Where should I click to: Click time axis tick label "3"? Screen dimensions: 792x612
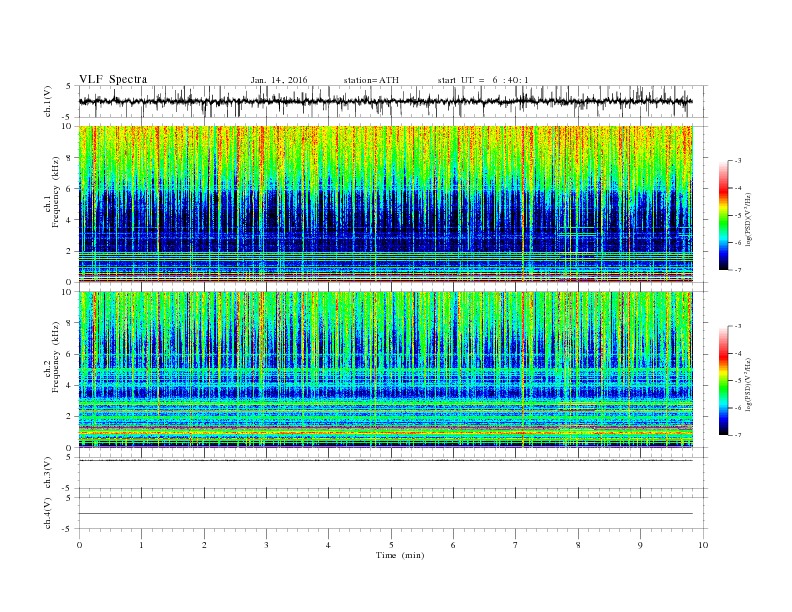pos(267,545)
